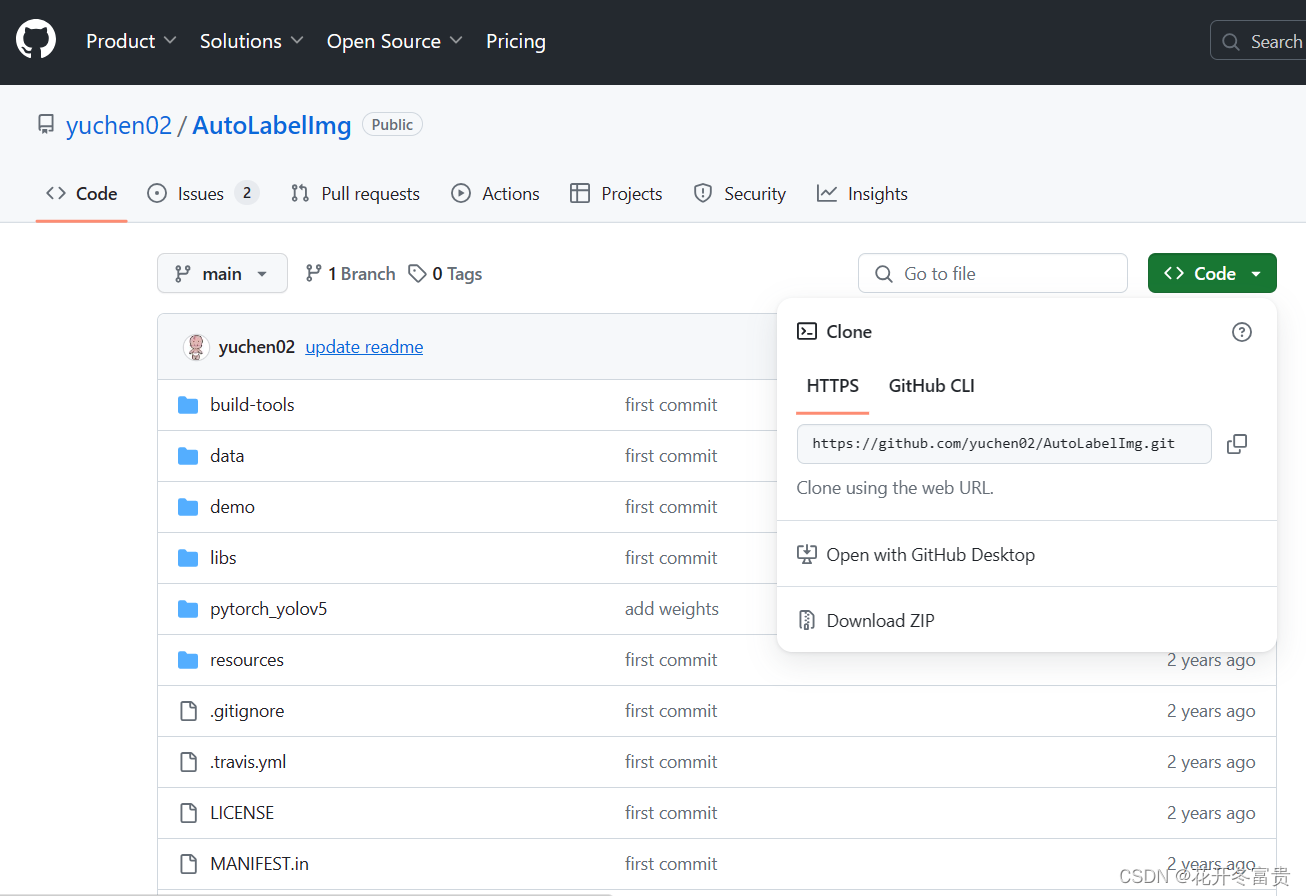The image size is (1306, 896).
Task: Focus the header Search field
Action: 1258,42
